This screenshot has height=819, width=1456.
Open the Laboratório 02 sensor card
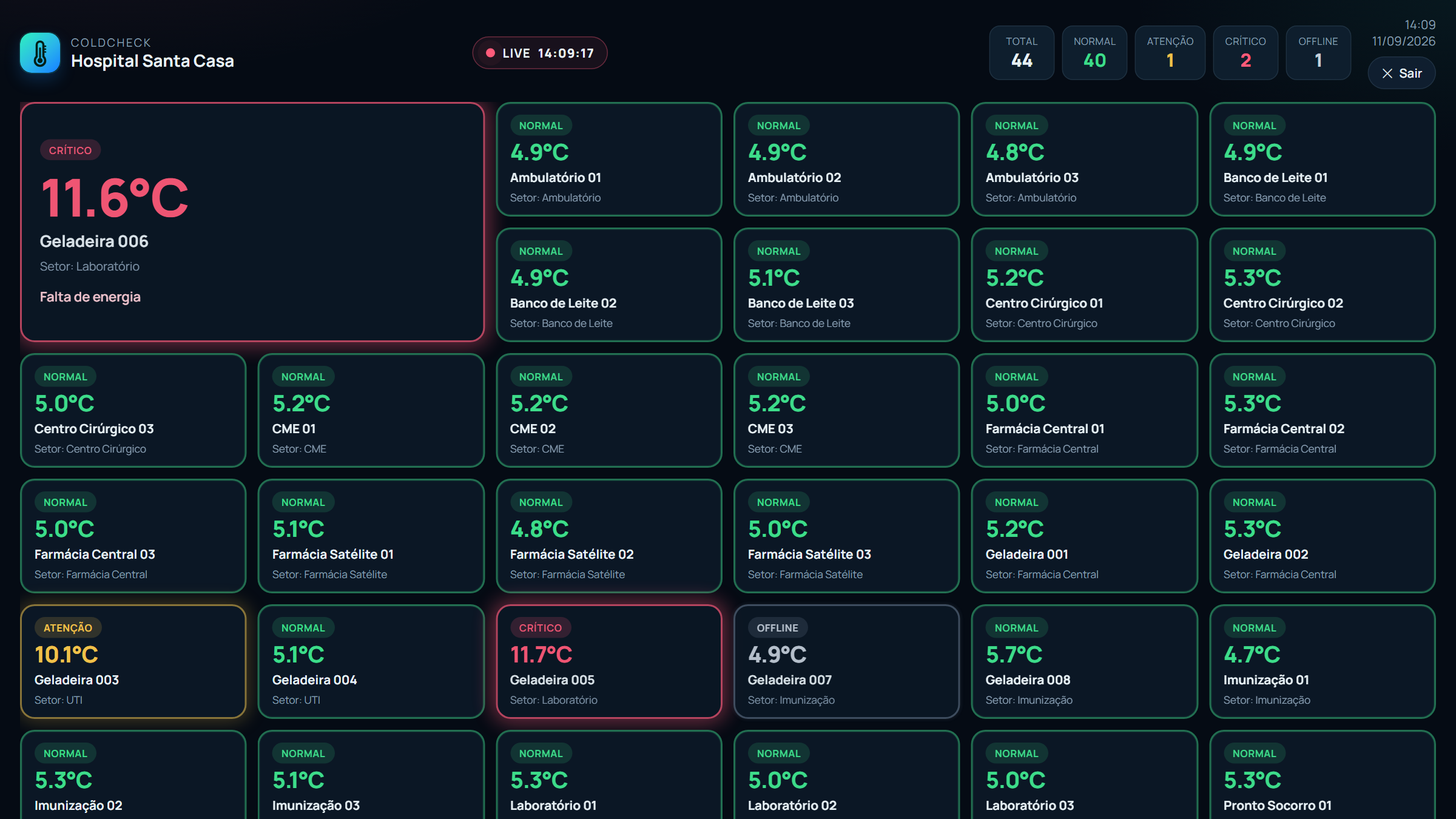[847, 775]
